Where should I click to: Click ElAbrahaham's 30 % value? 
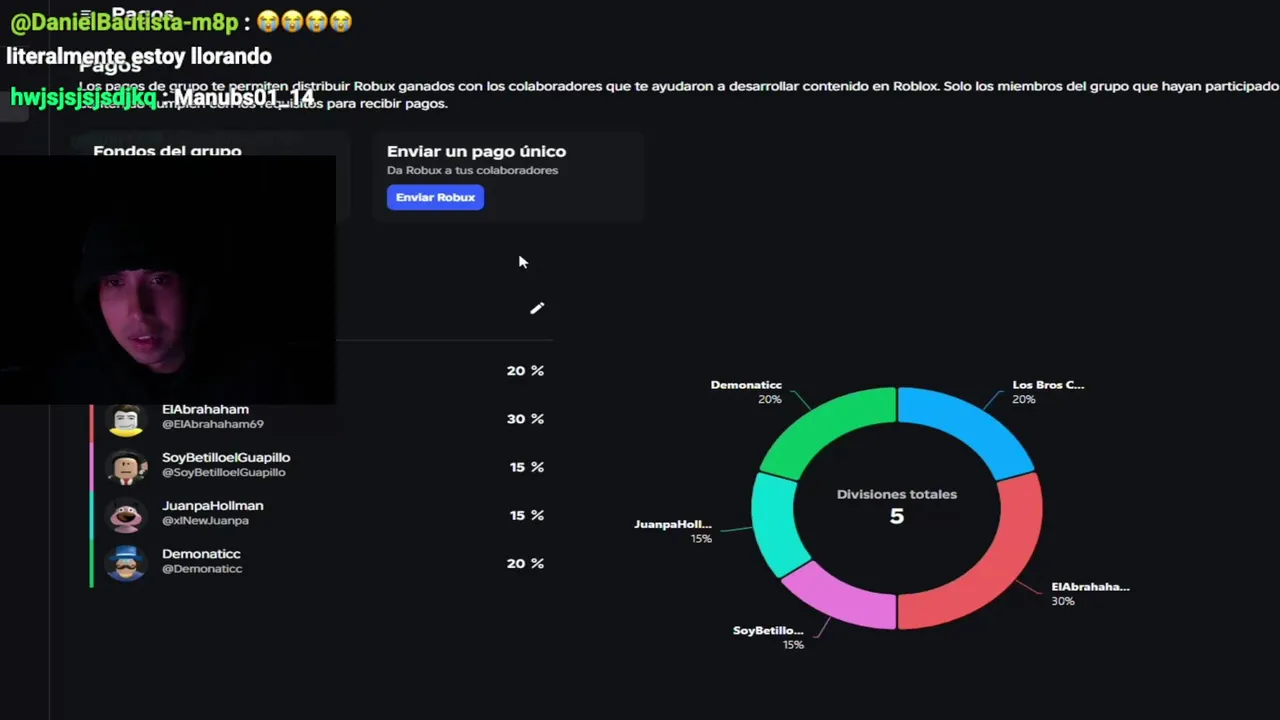[525, 419]
